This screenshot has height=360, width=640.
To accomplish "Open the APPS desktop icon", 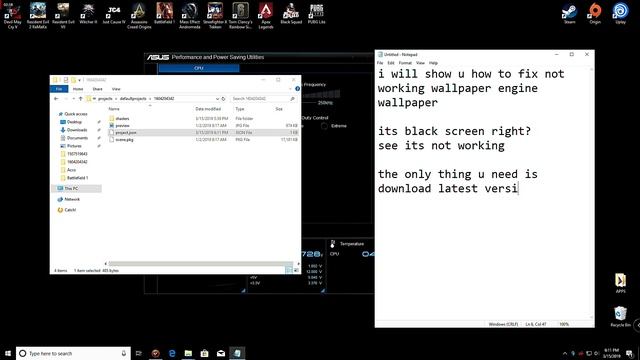I will coord(620,283).
